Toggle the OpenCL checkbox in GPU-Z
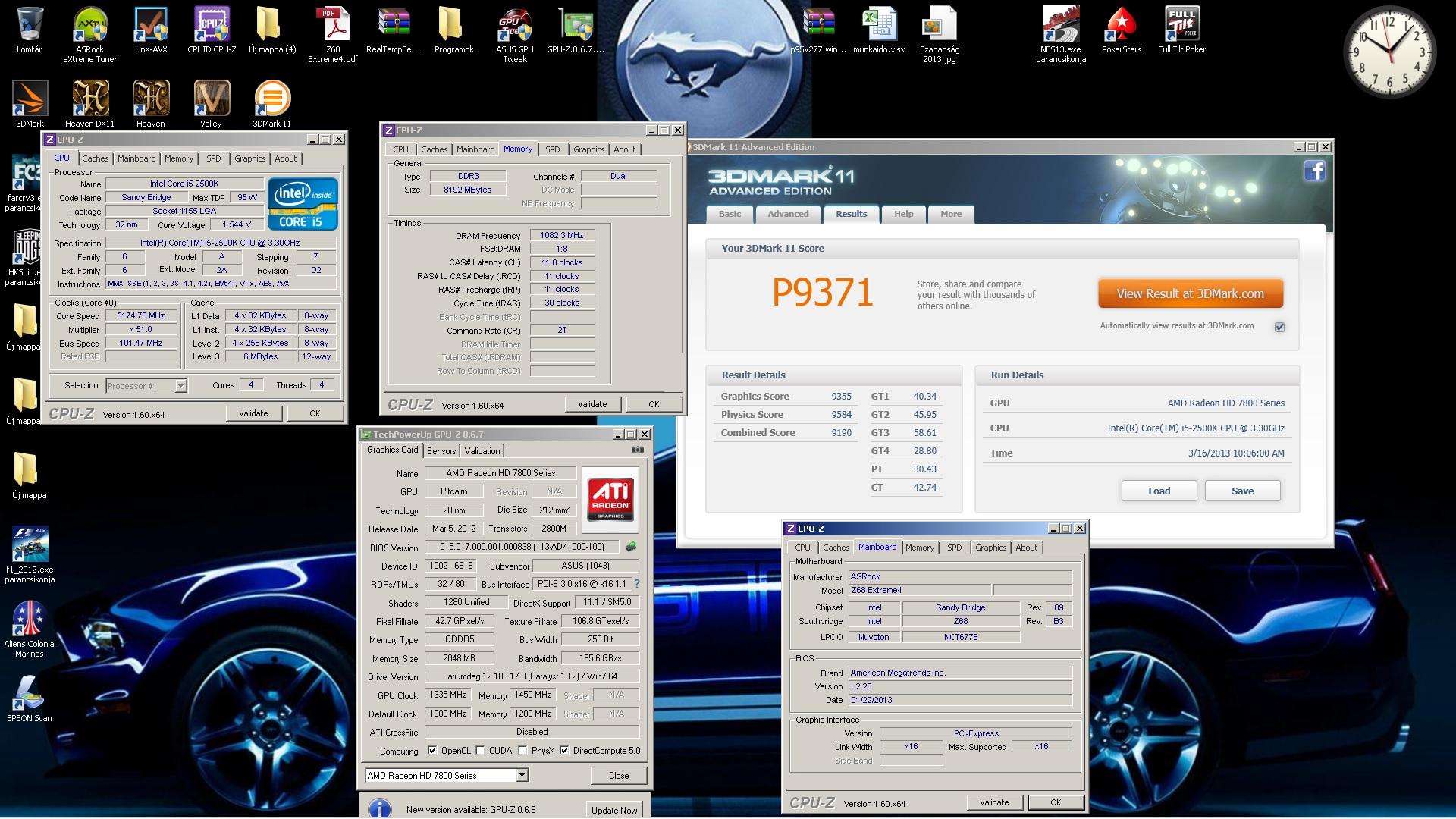This screenshot has height=819, width=1456. (432, 751)
